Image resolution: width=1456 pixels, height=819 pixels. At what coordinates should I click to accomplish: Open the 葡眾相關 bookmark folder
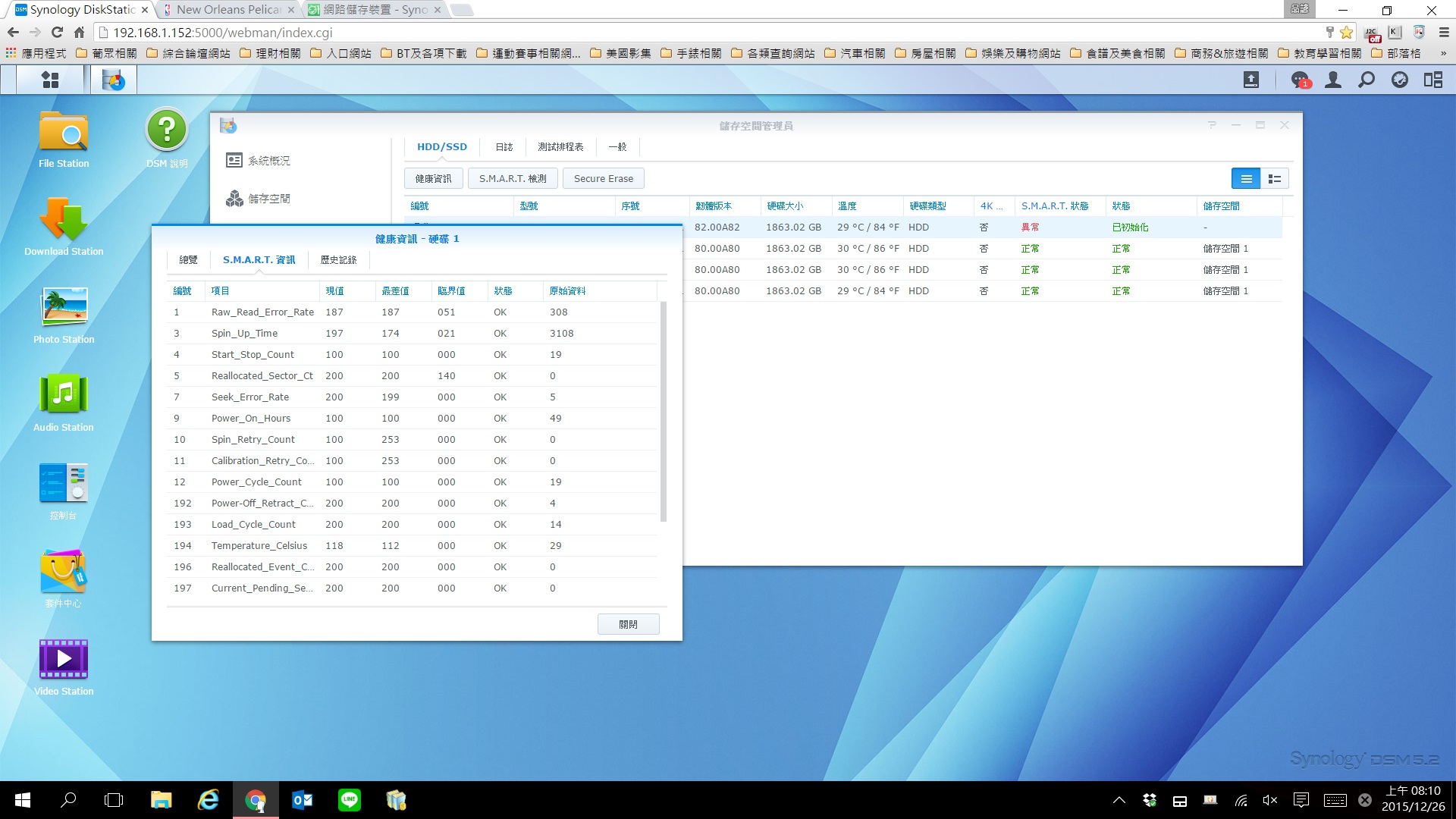106,53
